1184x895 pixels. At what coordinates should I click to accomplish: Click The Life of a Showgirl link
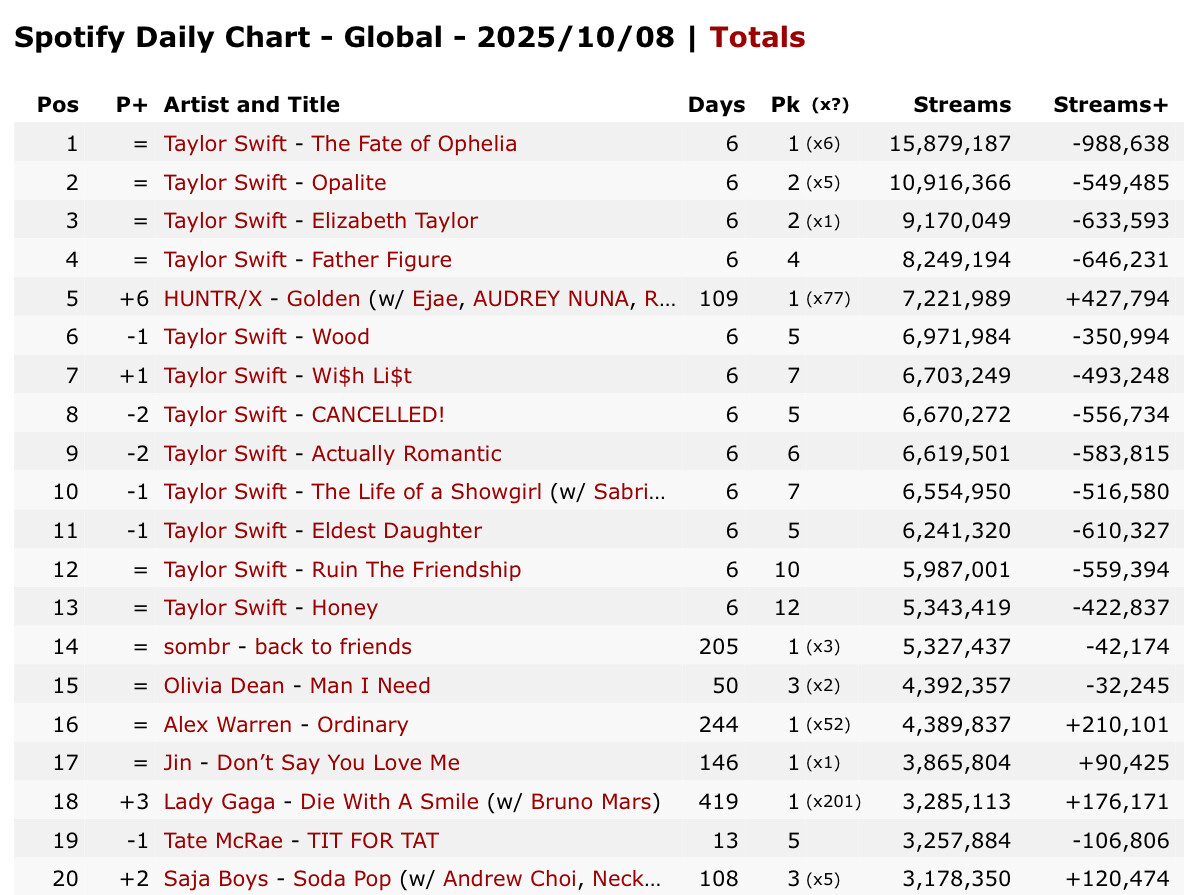tap(427, 492)
